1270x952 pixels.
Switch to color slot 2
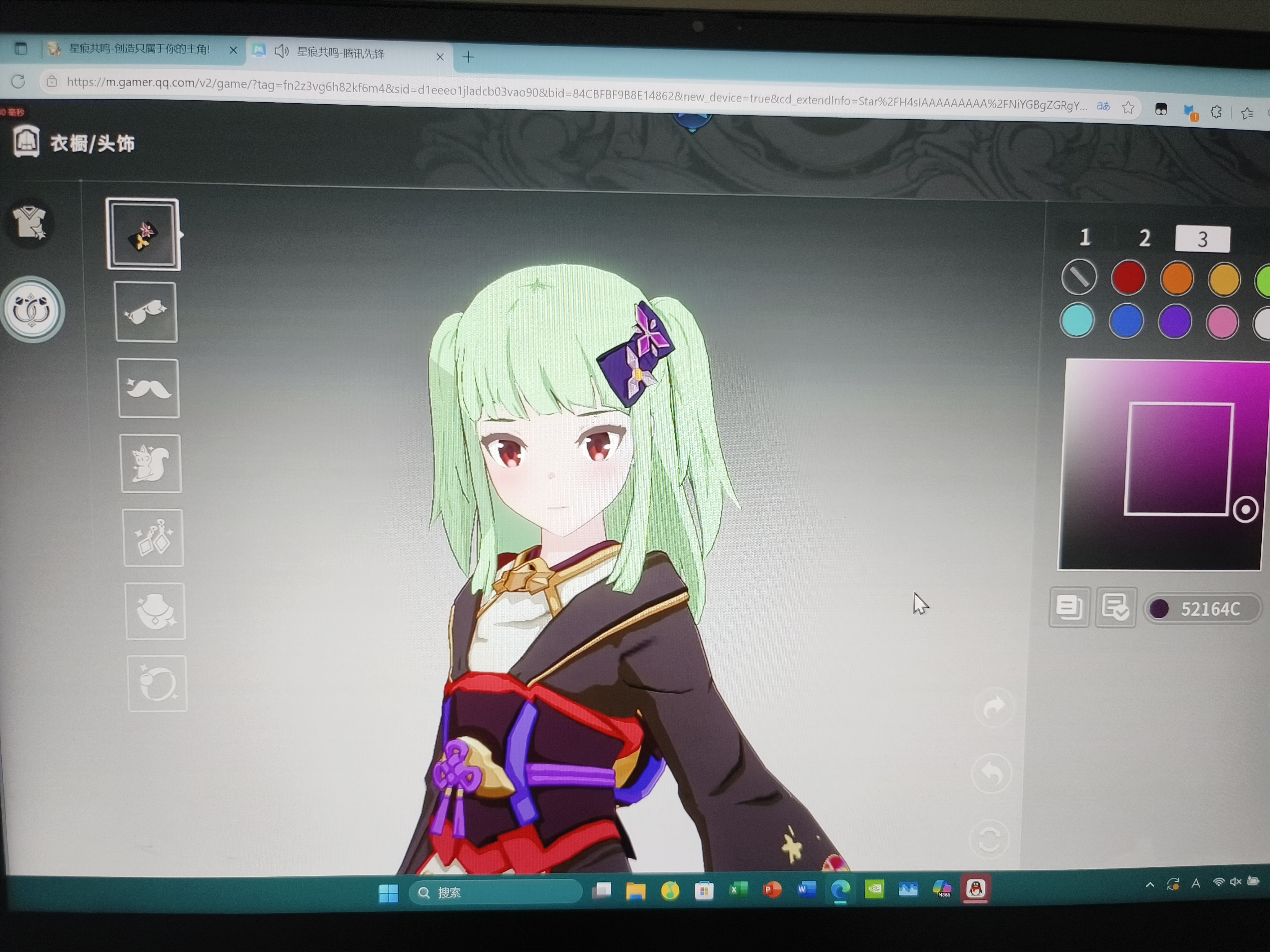pyautogui.click(x=1144, y=238)
